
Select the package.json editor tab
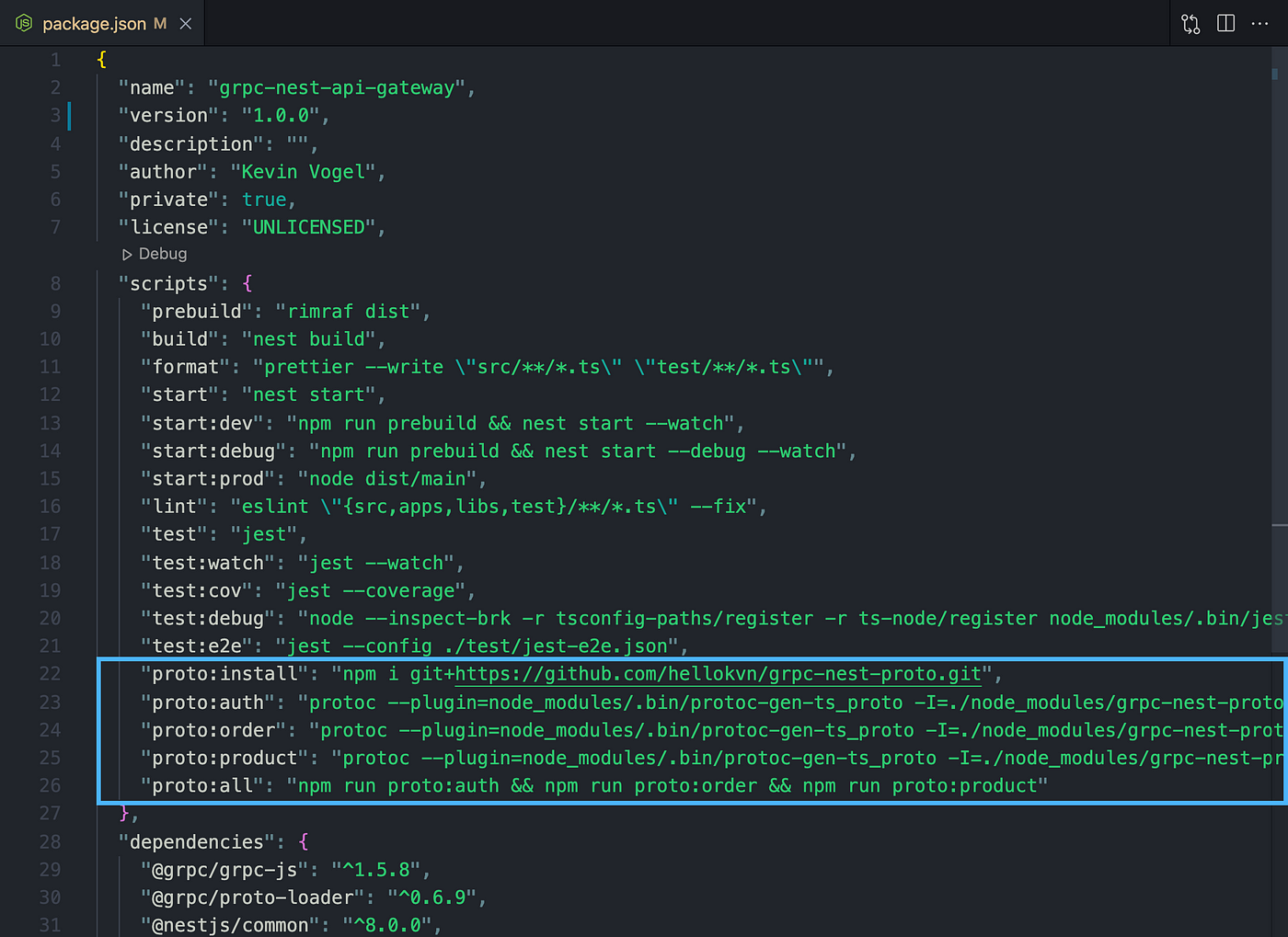coord(102,23)
